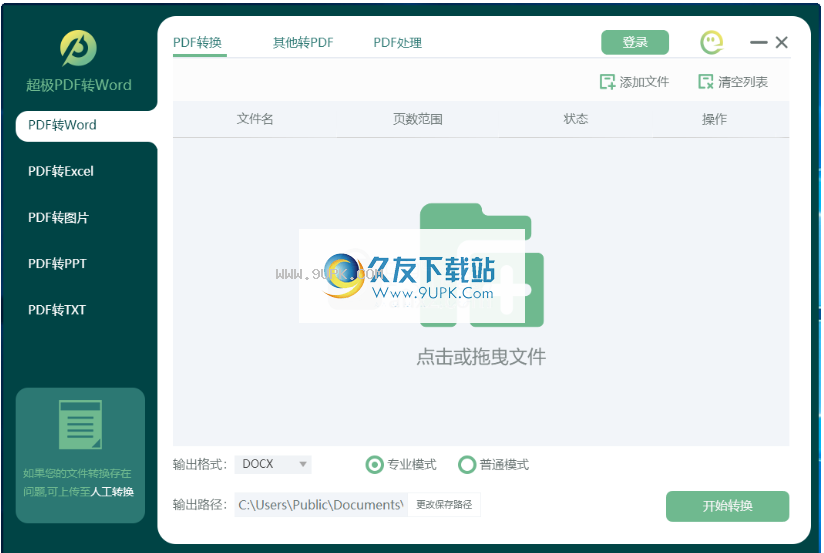This screenshot has width=824, height=553.
Task: Click the large folder add-file icon
Action: coord(481,265)
